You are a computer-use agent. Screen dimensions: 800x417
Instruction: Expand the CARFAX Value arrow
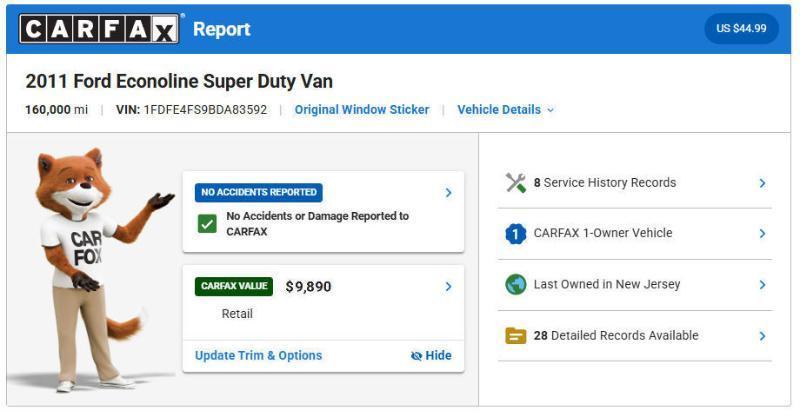[x=448, y=287]
